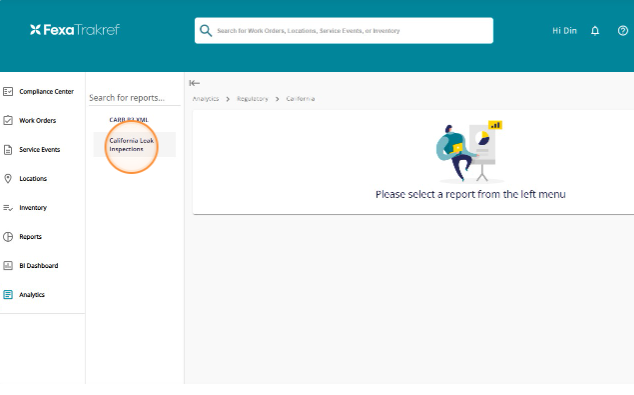The image size is (634, 395).
Task: Select the CARB R3 XML report
Action: click(129, 120)
